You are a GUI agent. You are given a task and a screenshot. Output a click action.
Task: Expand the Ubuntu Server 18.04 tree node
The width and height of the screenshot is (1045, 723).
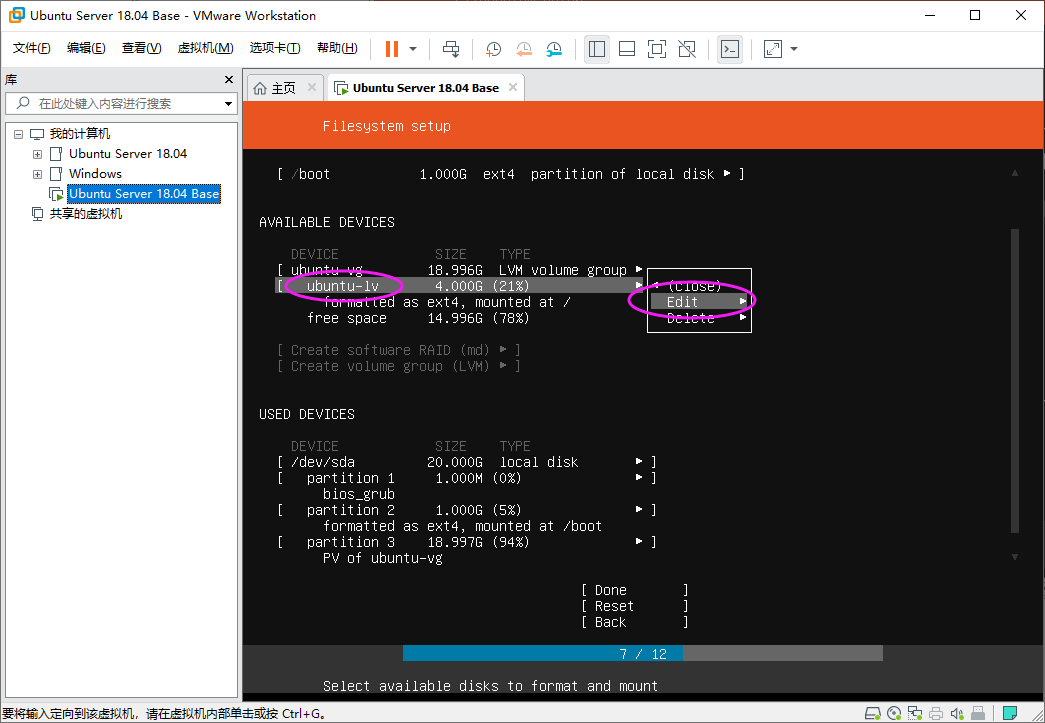click(37, 154)
